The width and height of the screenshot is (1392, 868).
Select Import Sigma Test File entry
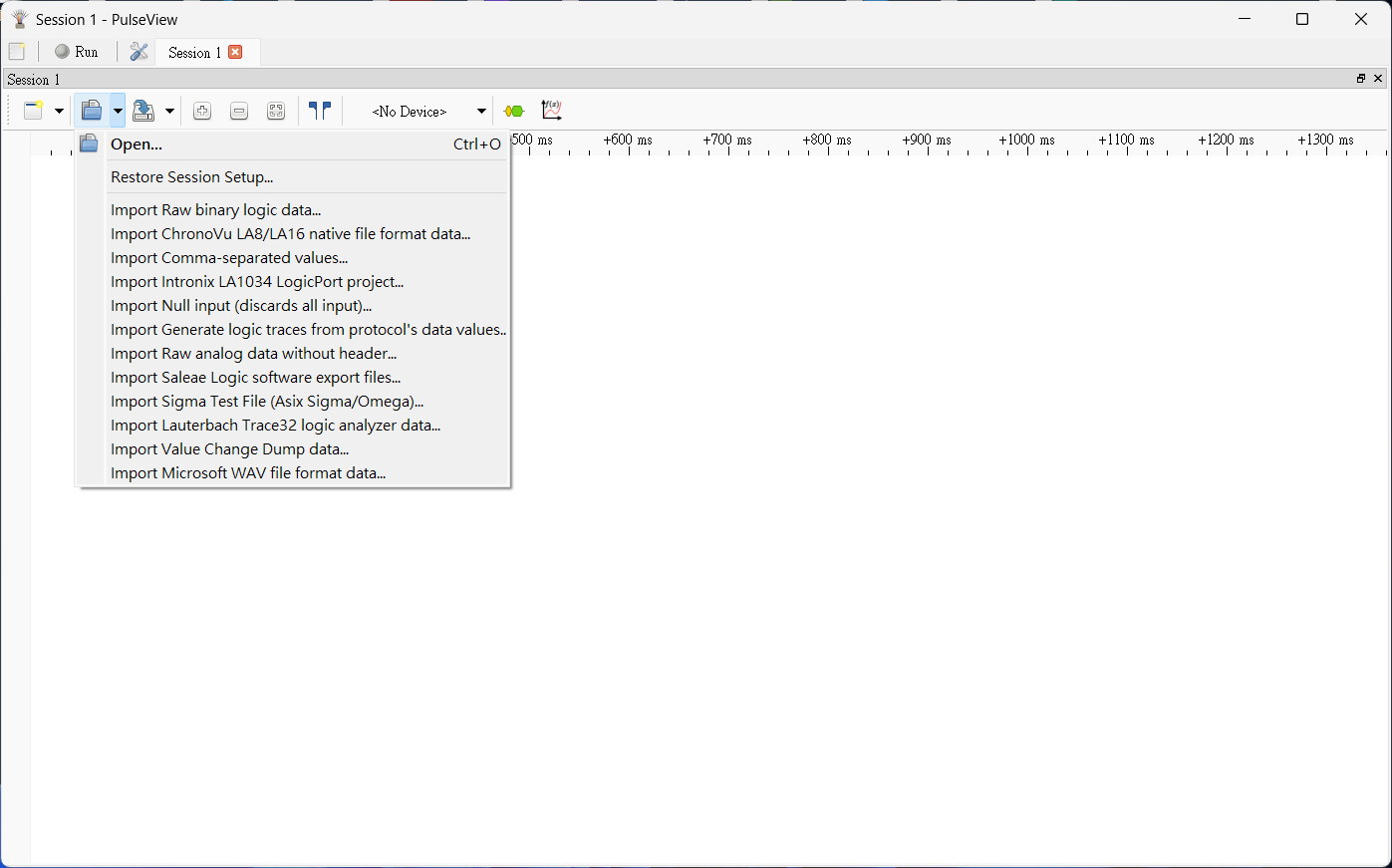(293, 402)
